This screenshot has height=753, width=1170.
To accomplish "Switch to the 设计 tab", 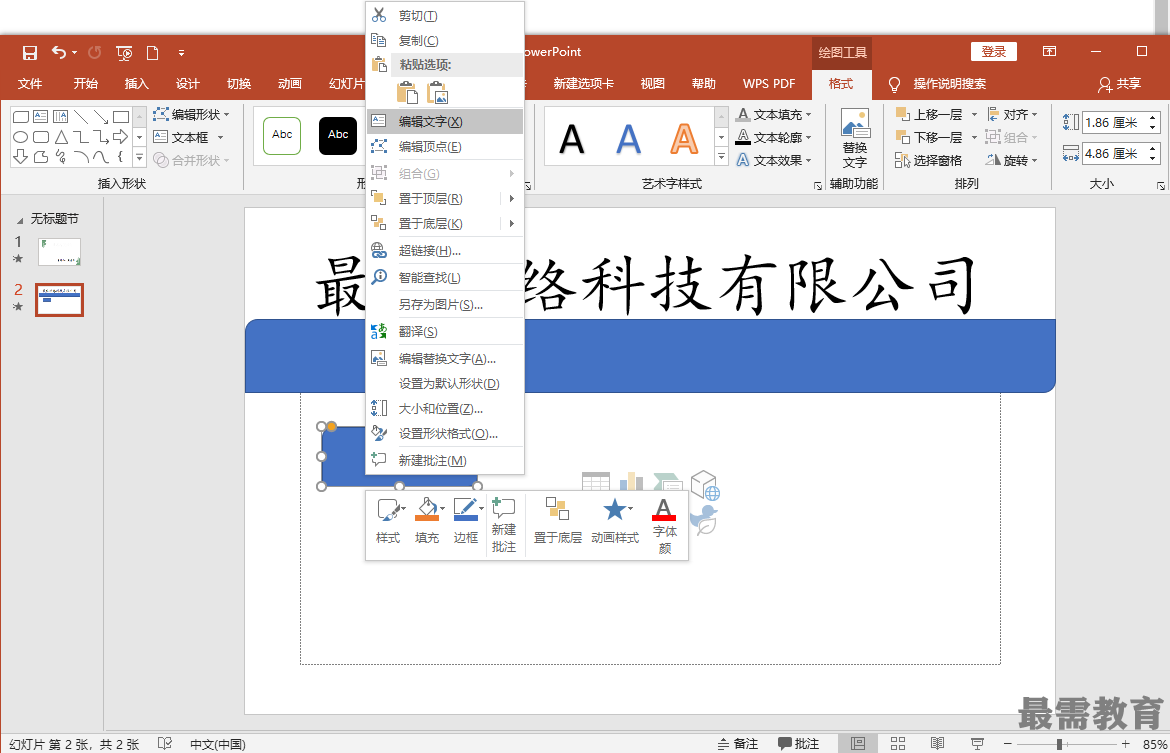I will click(x=188, y=84).
